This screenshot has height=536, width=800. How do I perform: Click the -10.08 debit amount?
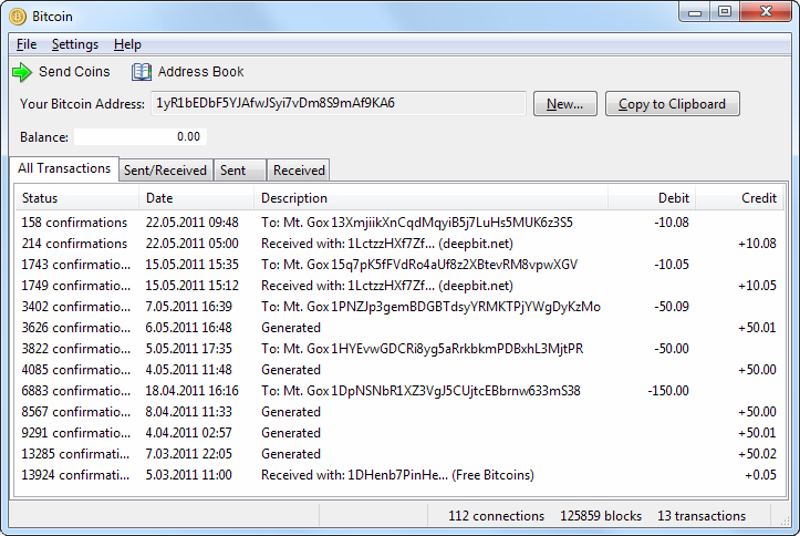671,222
